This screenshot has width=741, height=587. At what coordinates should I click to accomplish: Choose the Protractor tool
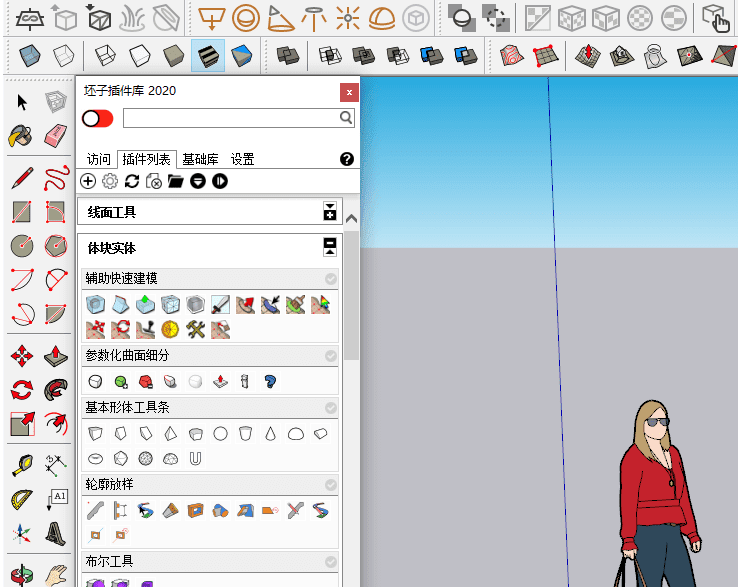point(22,499)
